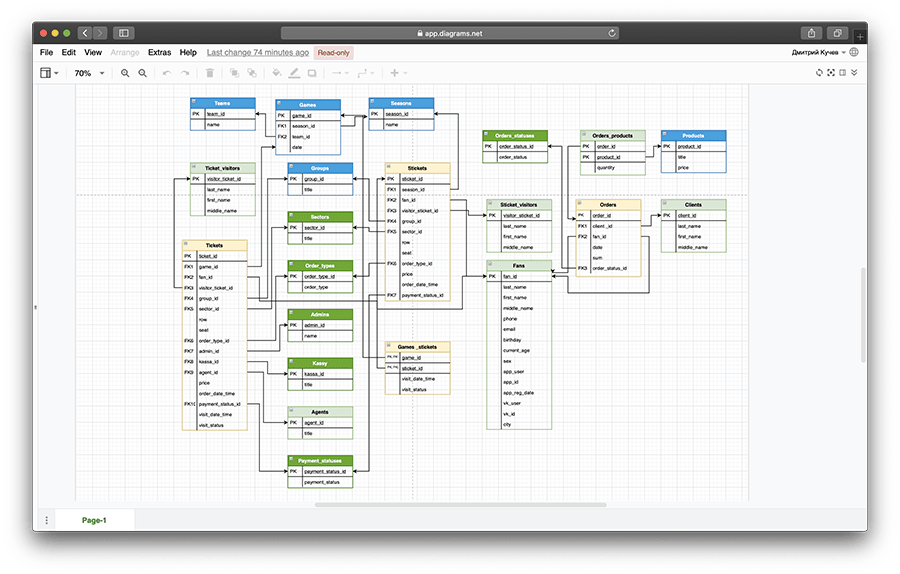This screenshot has width=900, height=574.
Task: Expand the insert plus dropdown
Action: pos(398,73)
